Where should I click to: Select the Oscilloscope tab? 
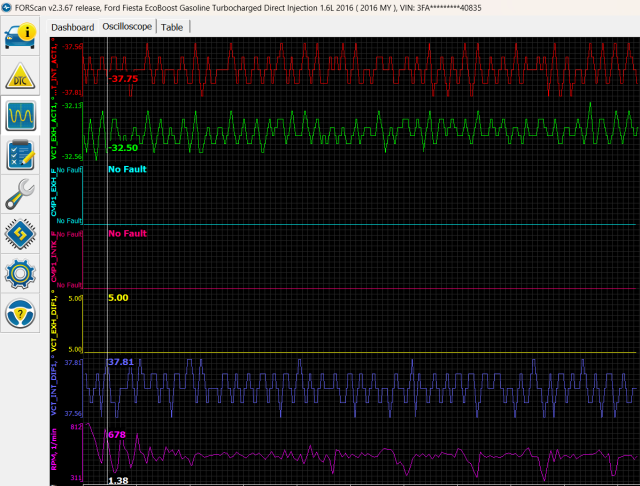pyautogui.click(x=127, y=27)
